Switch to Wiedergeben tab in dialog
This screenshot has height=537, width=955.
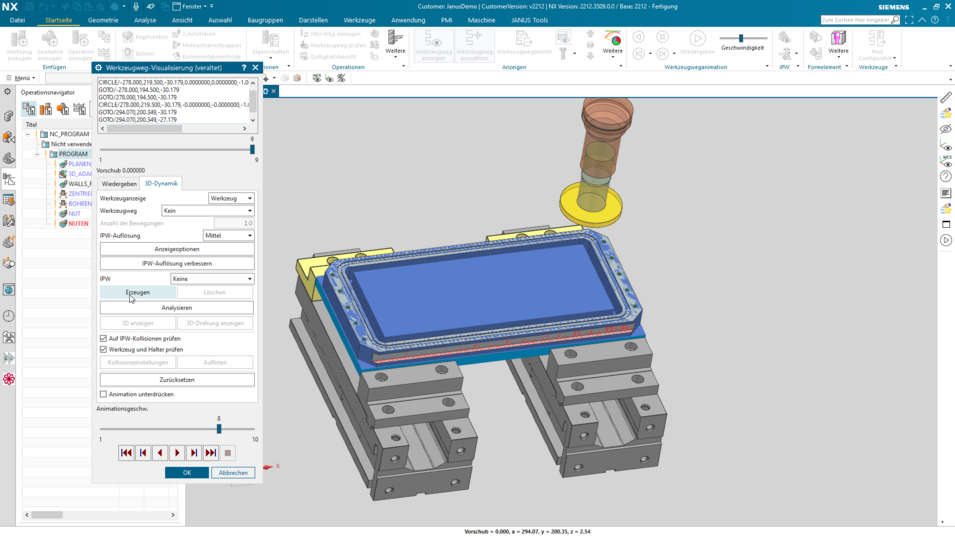point(119,184)
